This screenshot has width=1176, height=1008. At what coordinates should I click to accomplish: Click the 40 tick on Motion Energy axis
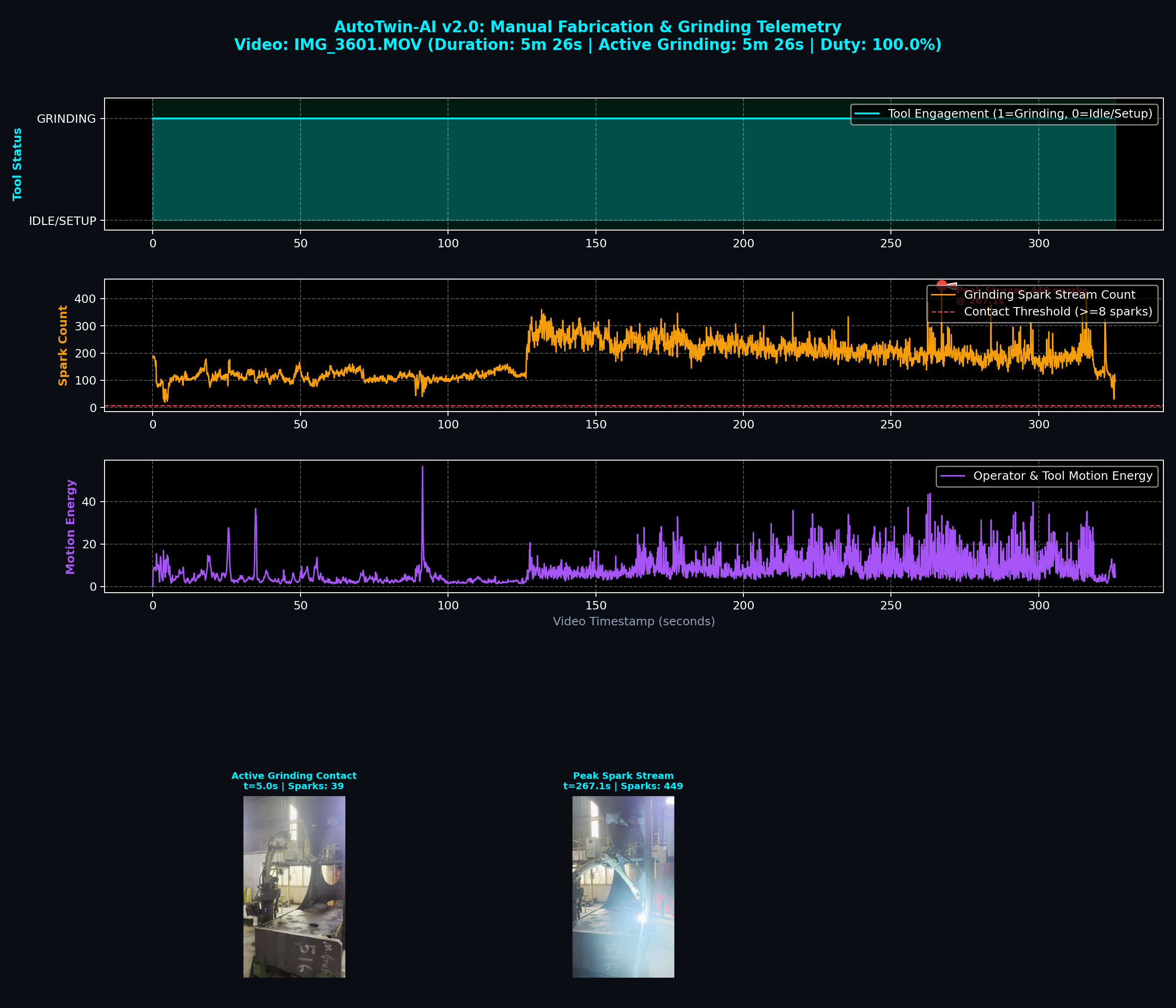click(x=89, y=502)
